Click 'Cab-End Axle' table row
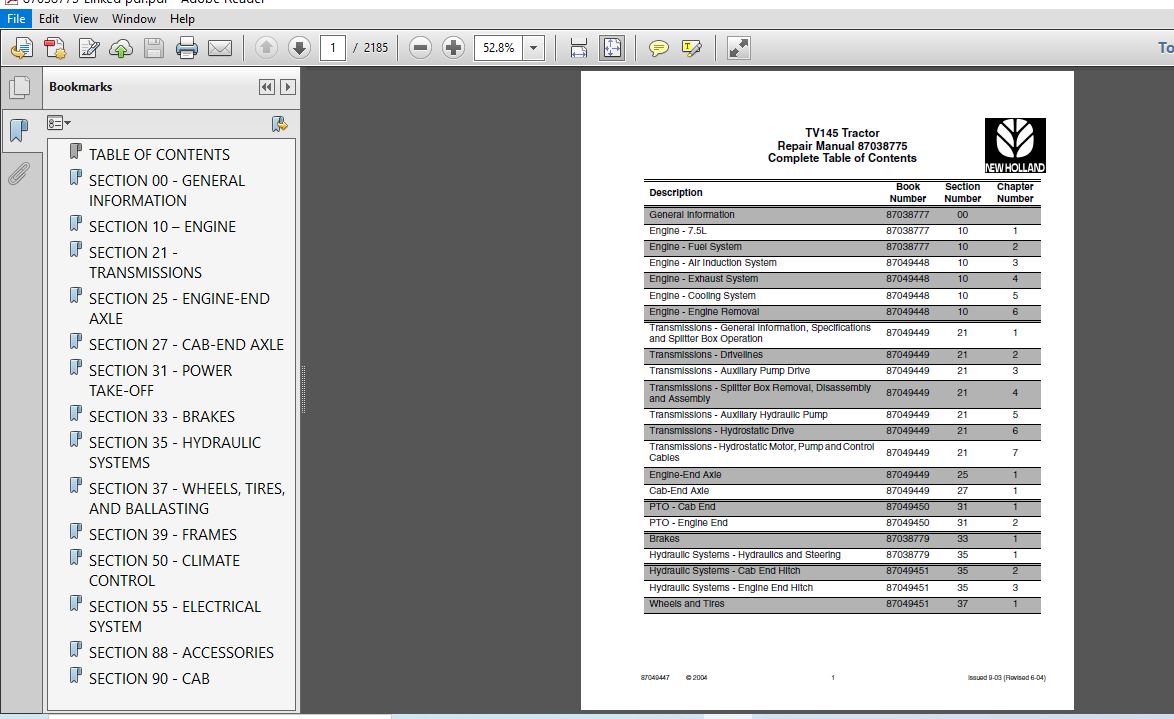The image size is (1174, 719). pos(842,491)
